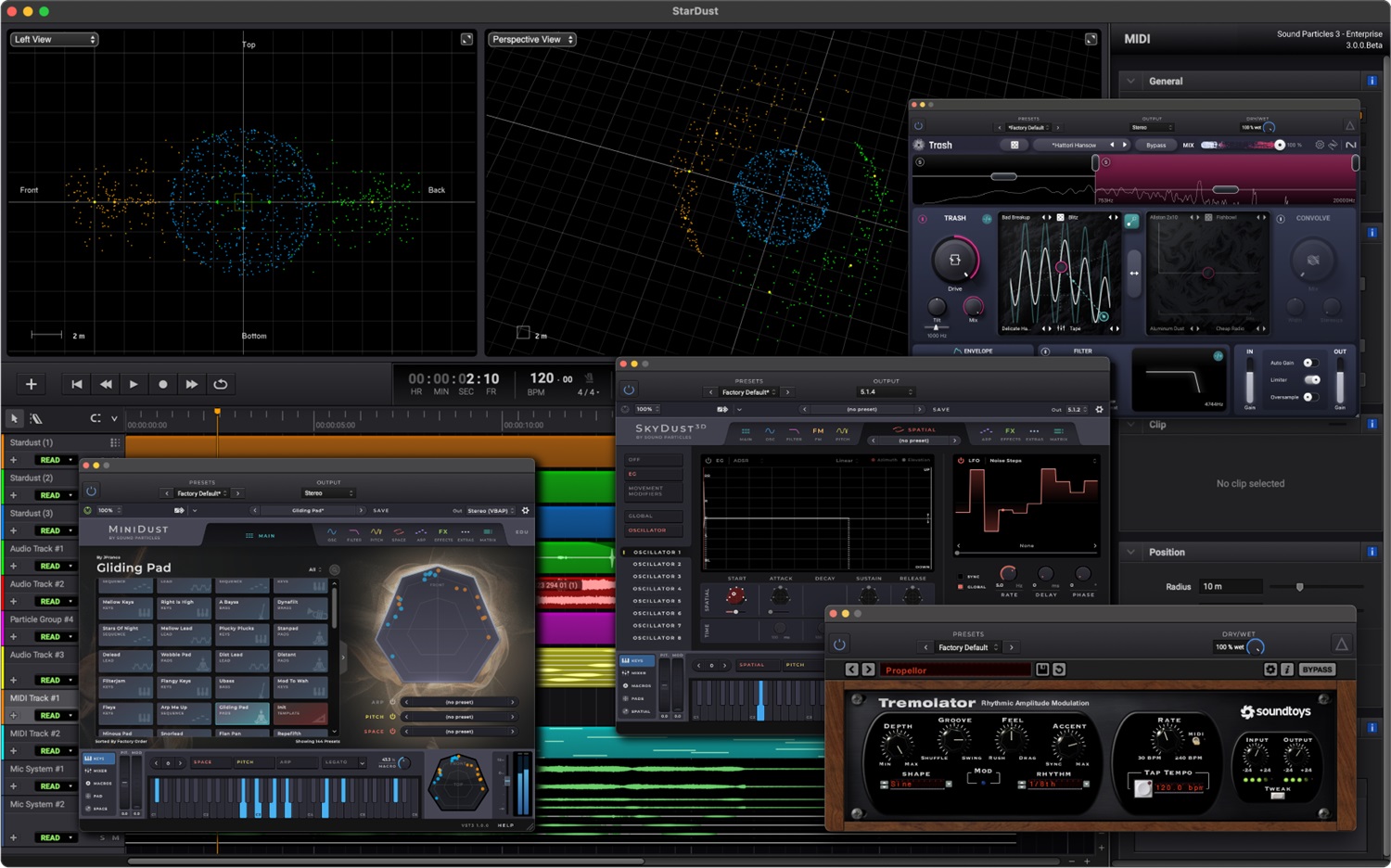This screenshot has height=868, width=1391.
Task: Click the BYPASS button in Tremolator
Action: pos(1317,670)
